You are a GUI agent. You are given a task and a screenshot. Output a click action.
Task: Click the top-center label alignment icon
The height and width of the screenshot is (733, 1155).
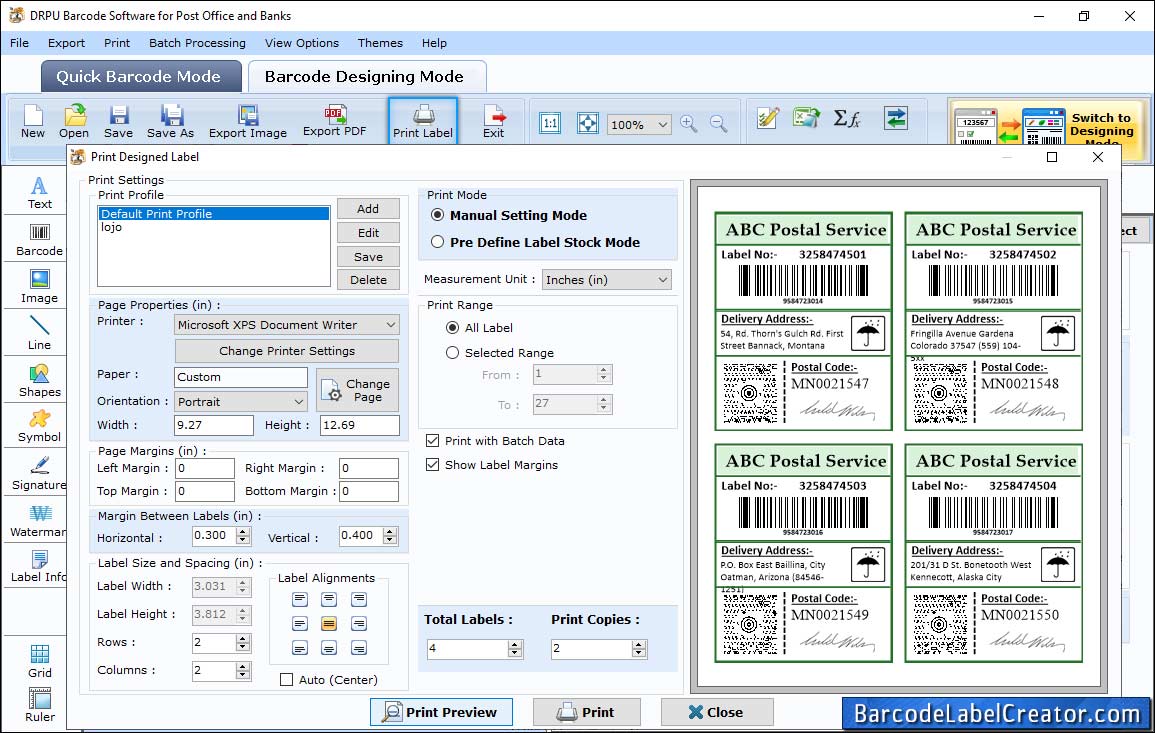[x=329, y=600]
